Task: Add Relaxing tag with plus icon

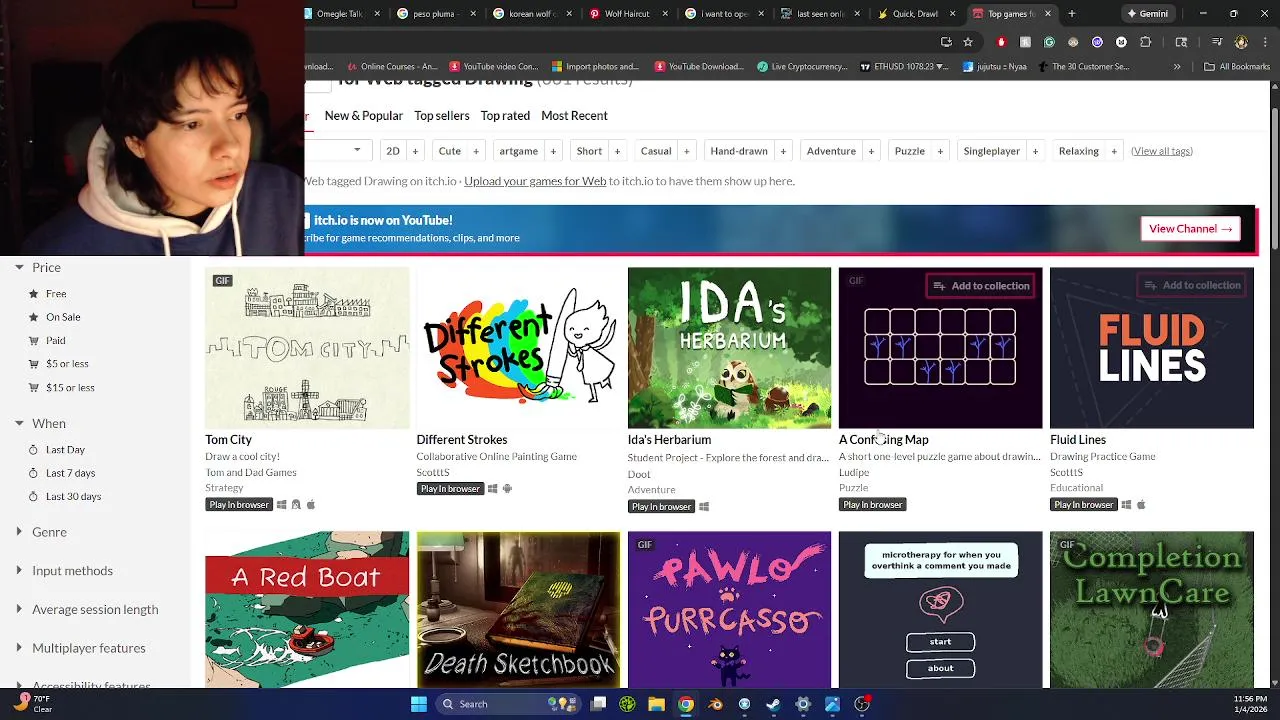Action: click(1114, 151)
